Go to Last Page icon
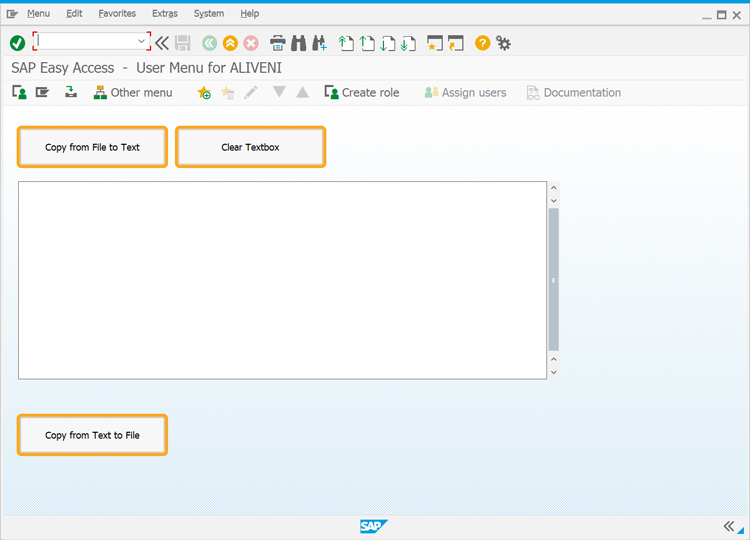Screen dimensions: 750x540 point(408,43)
